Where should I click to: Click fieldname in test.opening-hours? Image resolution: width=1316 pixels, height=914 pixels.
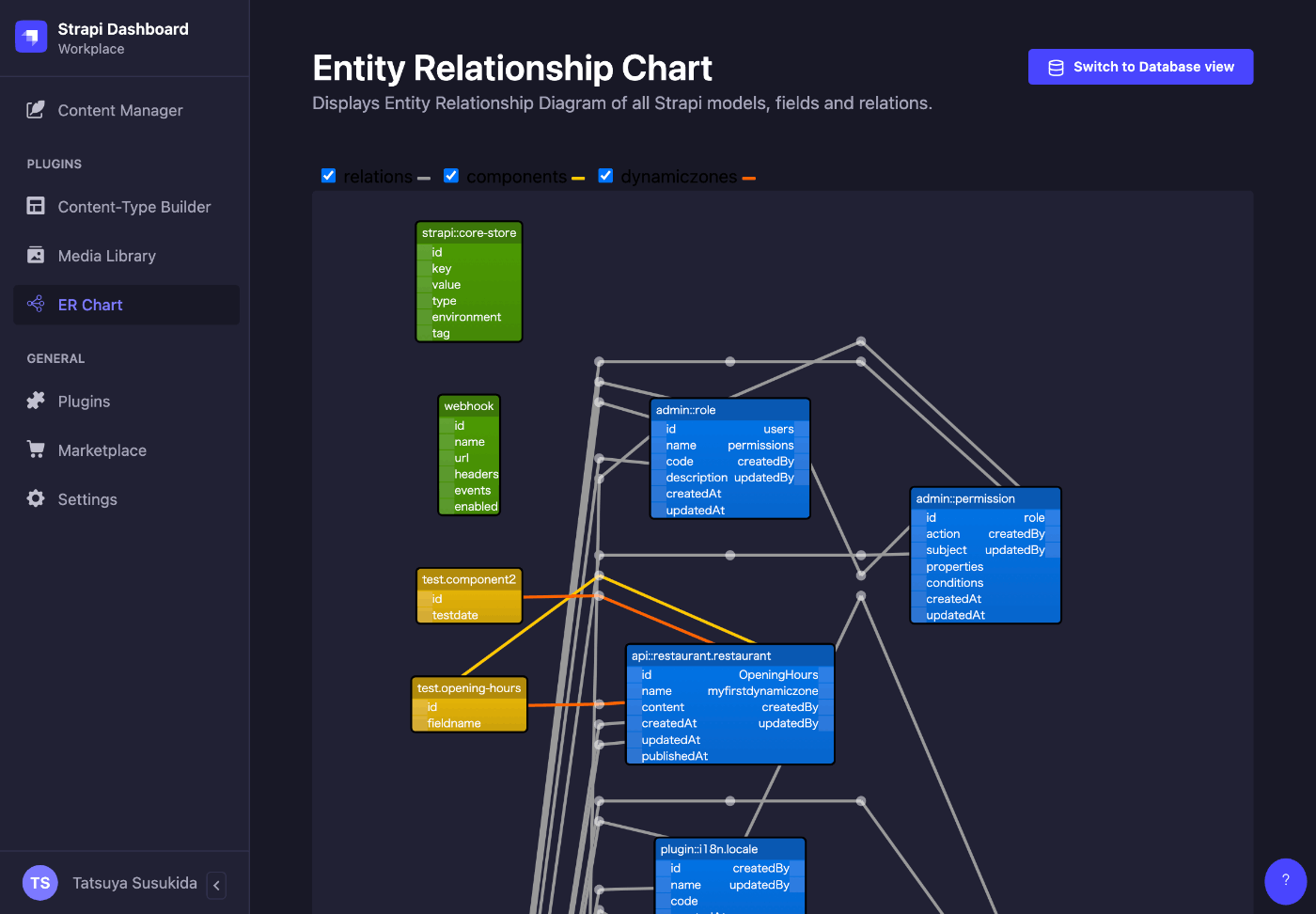[454, 723]
